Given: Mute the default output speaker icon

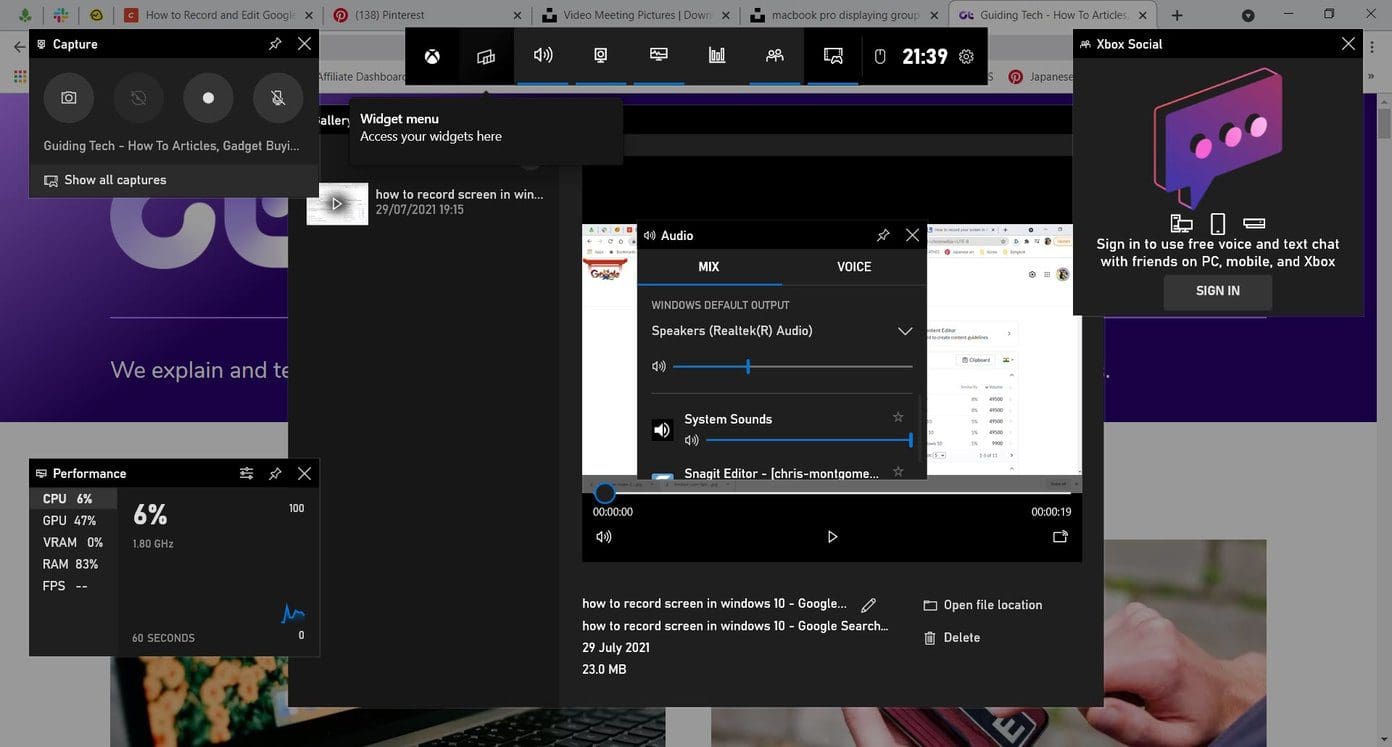Looking at the screenshot, I should (x=659, y=366).
